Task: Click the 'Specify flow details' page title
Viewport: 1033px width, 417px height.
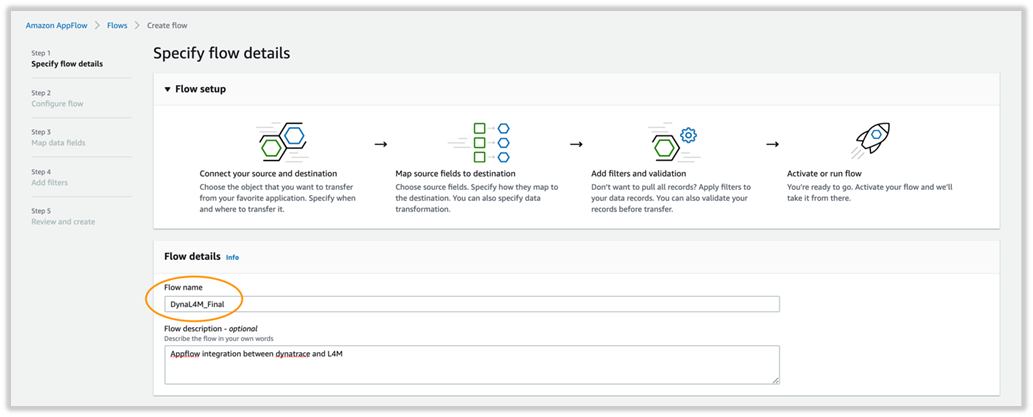Action: (221, 54)
